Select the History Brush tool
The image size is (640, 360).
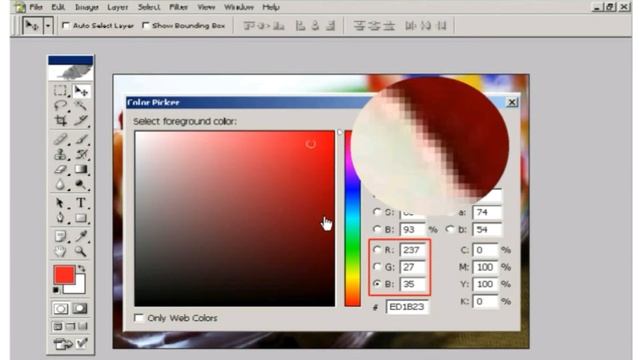click(x=81, y=154)
